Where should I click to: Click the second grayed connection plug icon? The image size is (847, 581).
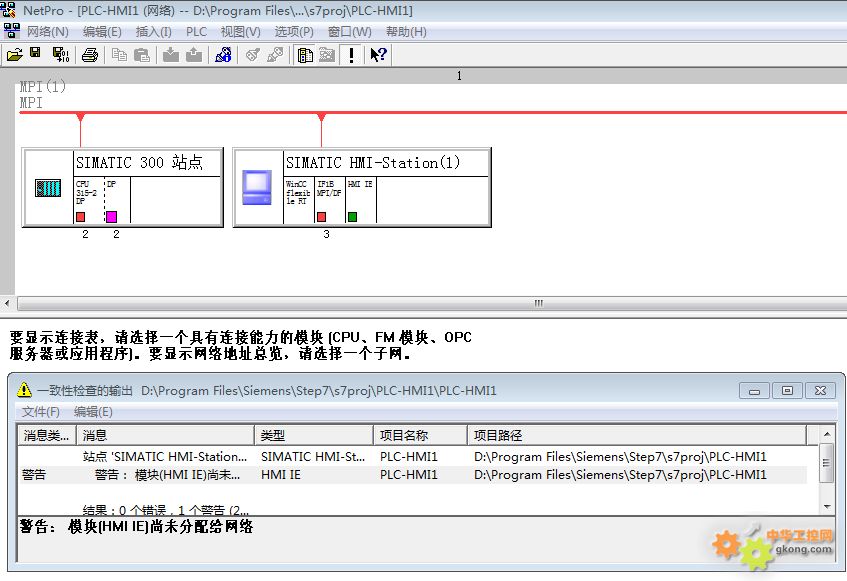(275, 55)
